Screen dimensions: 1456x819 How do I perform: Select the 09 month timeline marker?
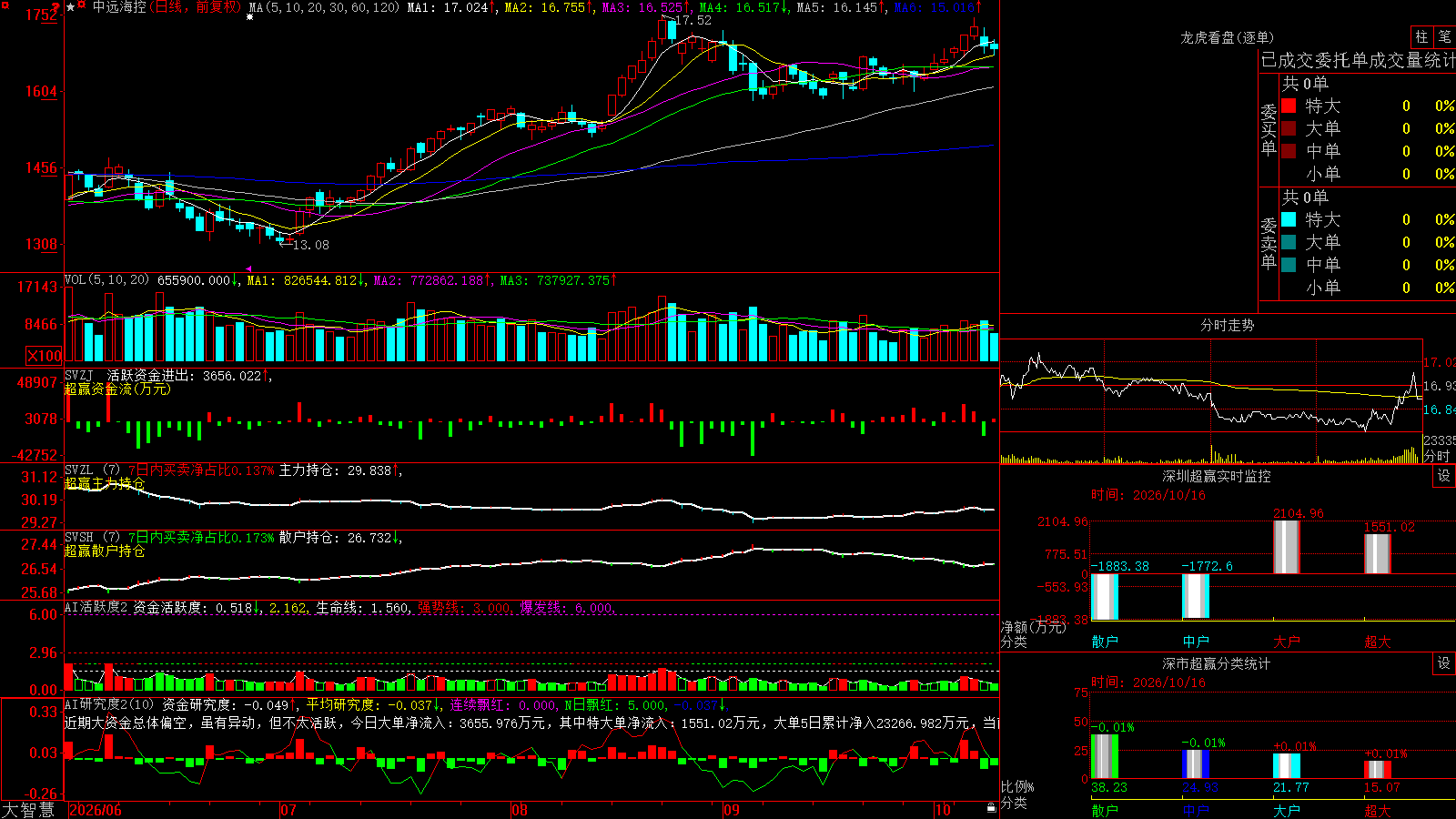click(x=732, y=810)
